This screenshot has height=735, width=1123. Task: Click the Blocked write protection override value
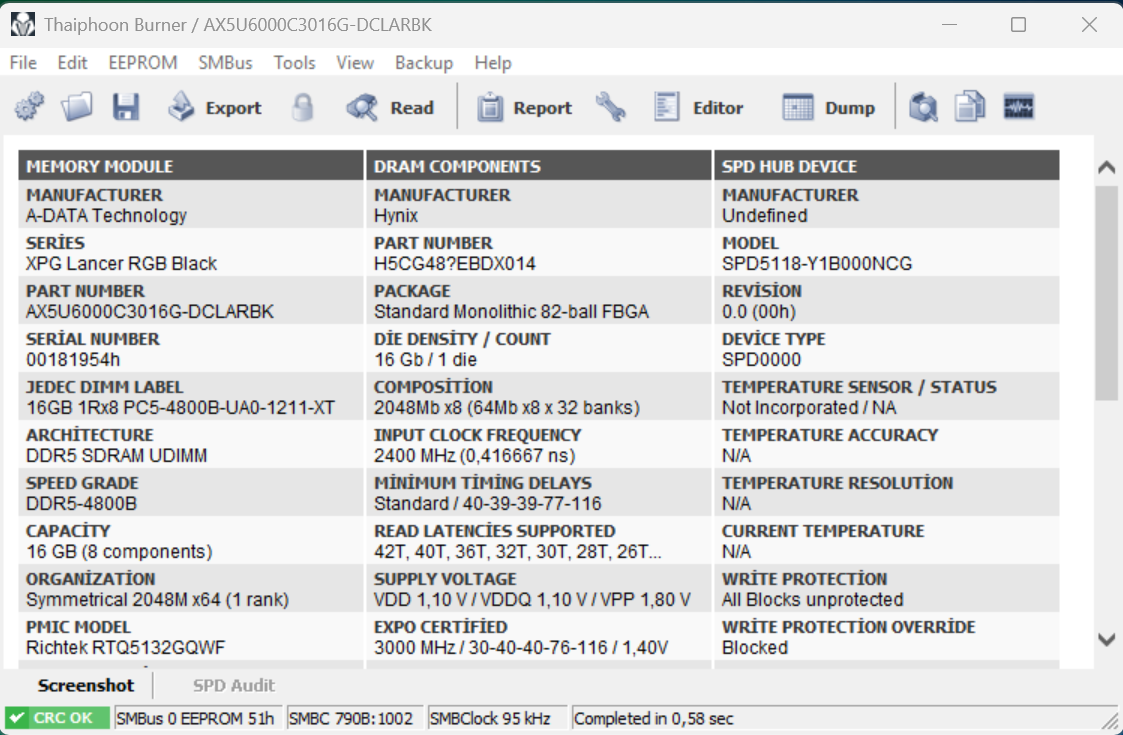pos(754,648)
